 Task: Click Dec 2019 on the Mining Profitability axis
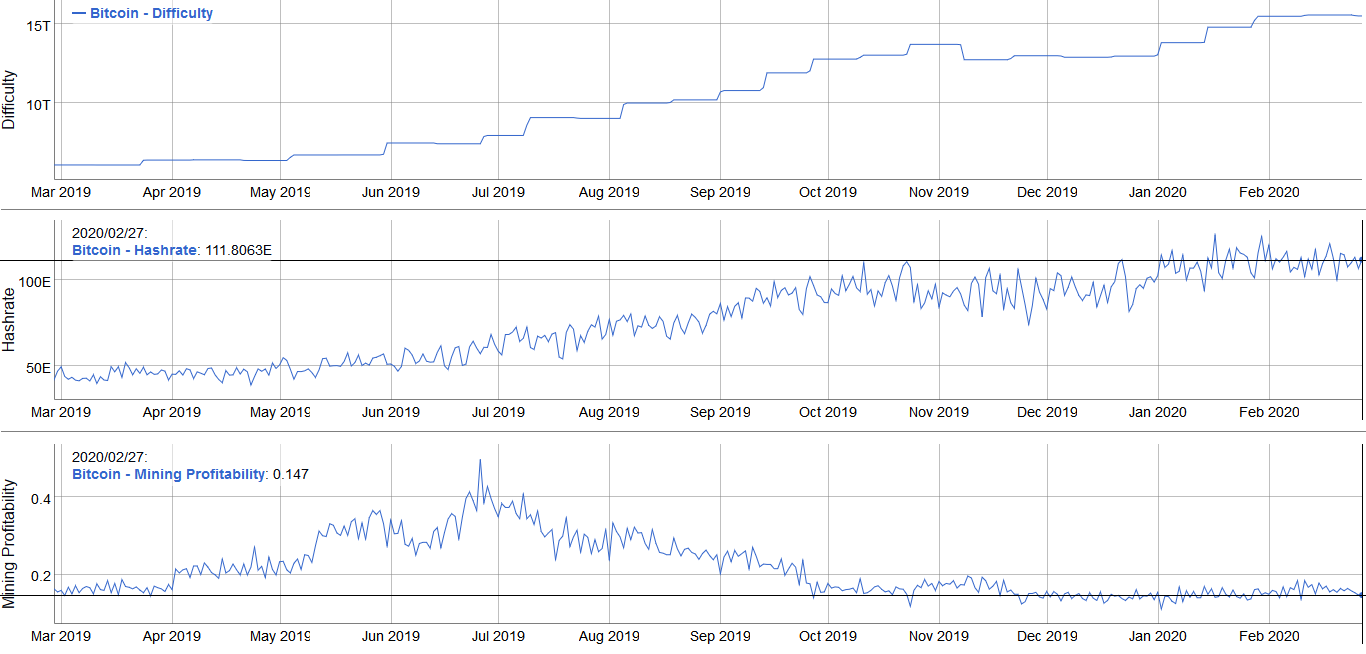(1047, 636)
